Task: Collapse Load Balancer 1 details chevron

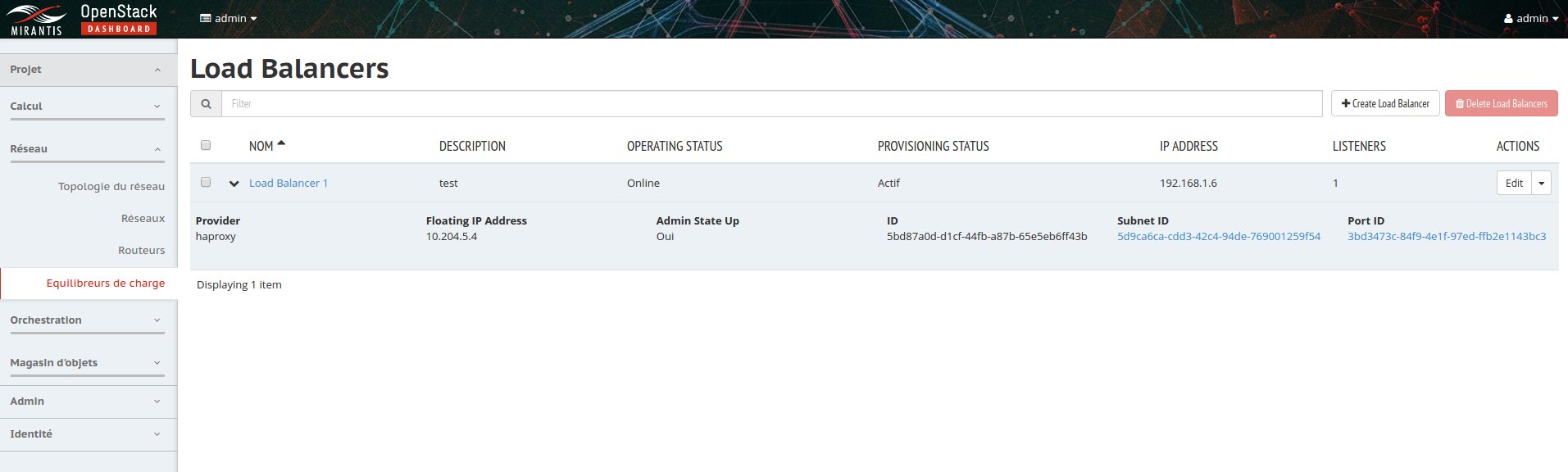Action: [234, 184]
